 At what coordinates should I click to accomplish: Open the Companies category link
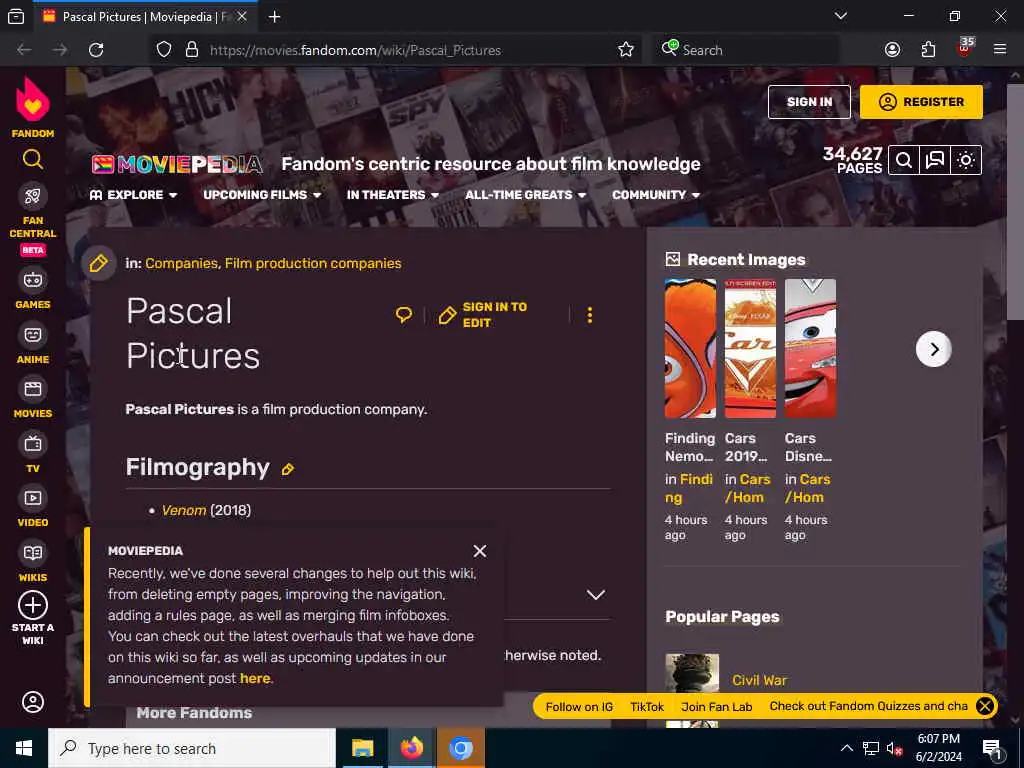pyautogui.click(x=181, y=263)
